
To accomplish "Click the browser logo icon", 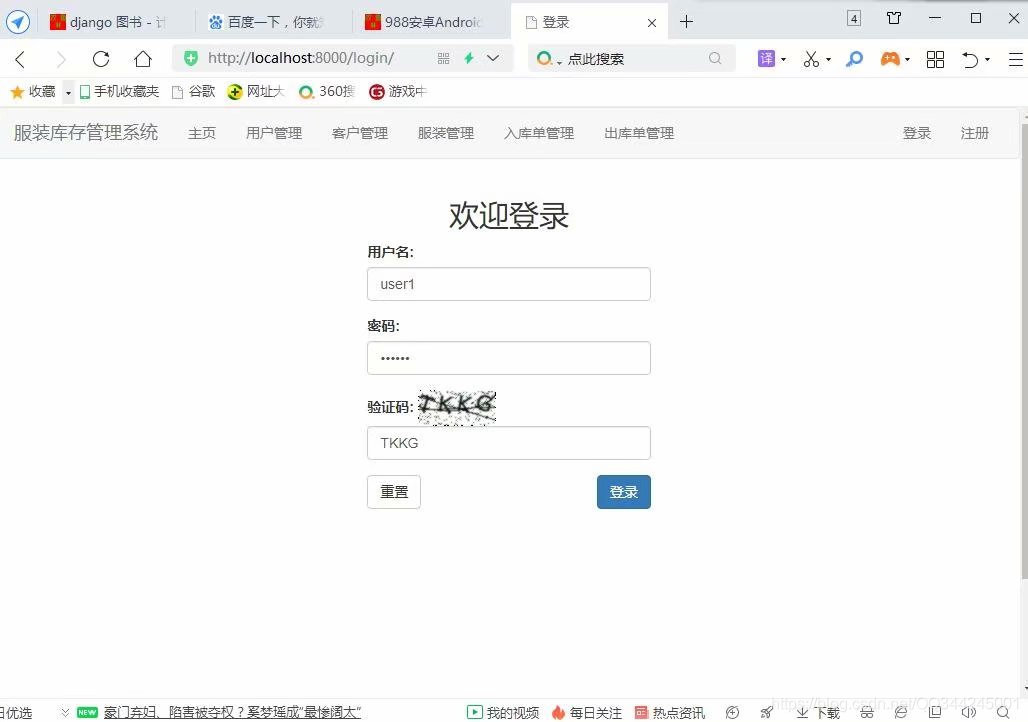I will (x=18, y=22).
